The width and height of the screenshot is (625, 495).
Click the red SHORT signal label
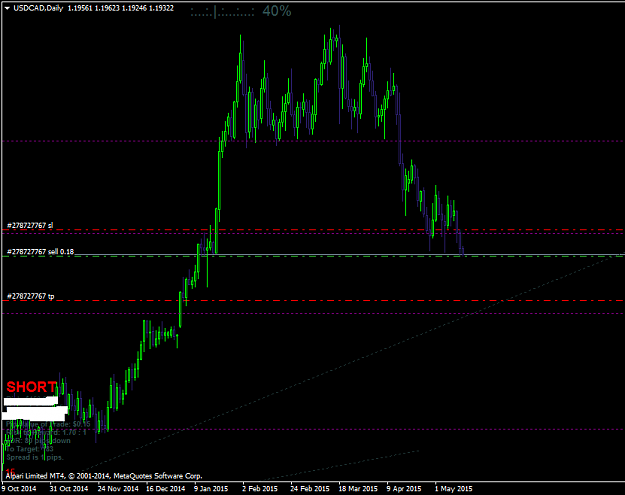point(31,387)
